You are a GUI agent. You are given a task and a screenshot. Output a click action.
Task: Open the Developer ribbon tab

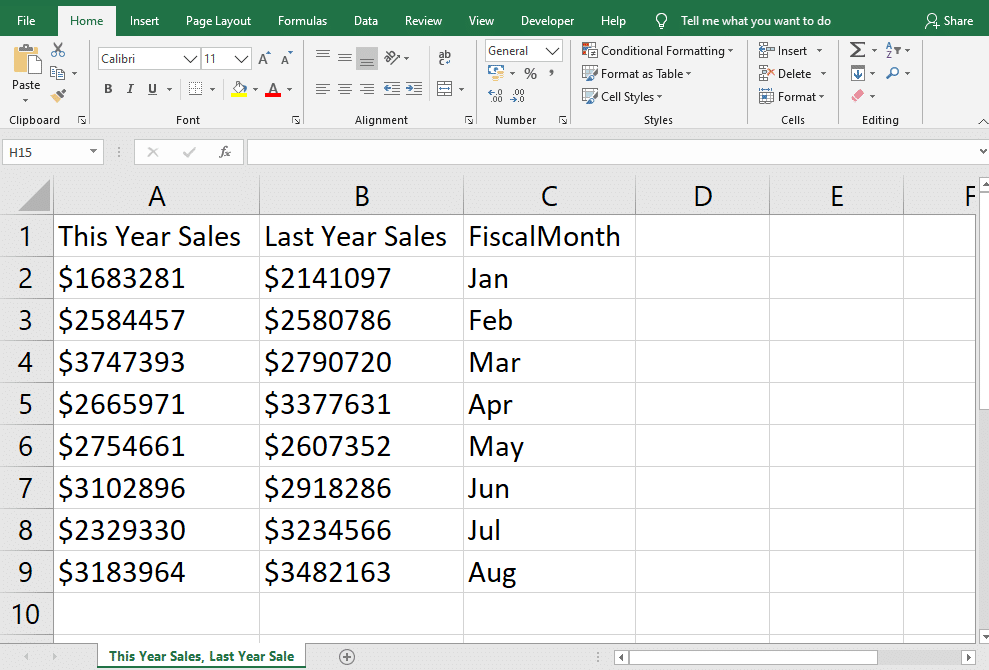547,20
